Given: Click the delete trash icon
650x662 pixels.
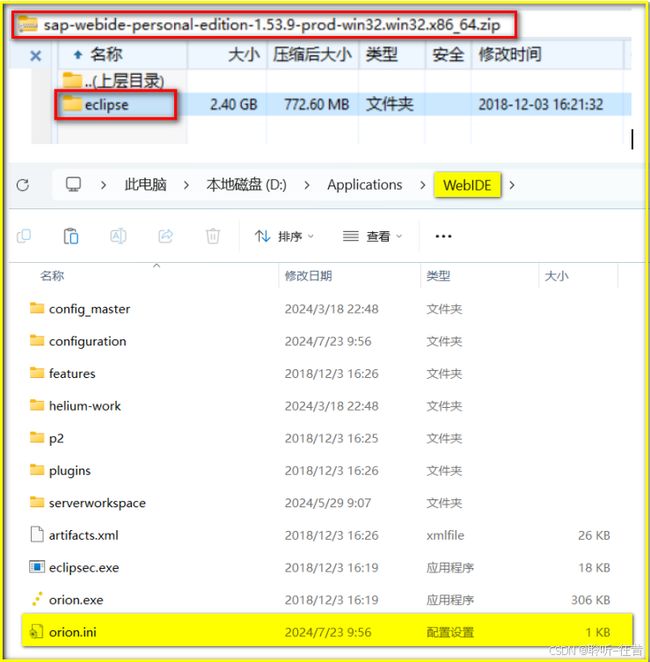Looking at the screenshot, I should coord(213,236).
